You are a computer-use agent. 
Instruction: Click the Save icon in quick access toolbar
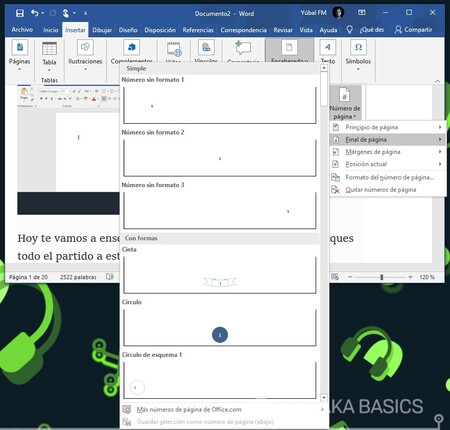coord(20,13)
